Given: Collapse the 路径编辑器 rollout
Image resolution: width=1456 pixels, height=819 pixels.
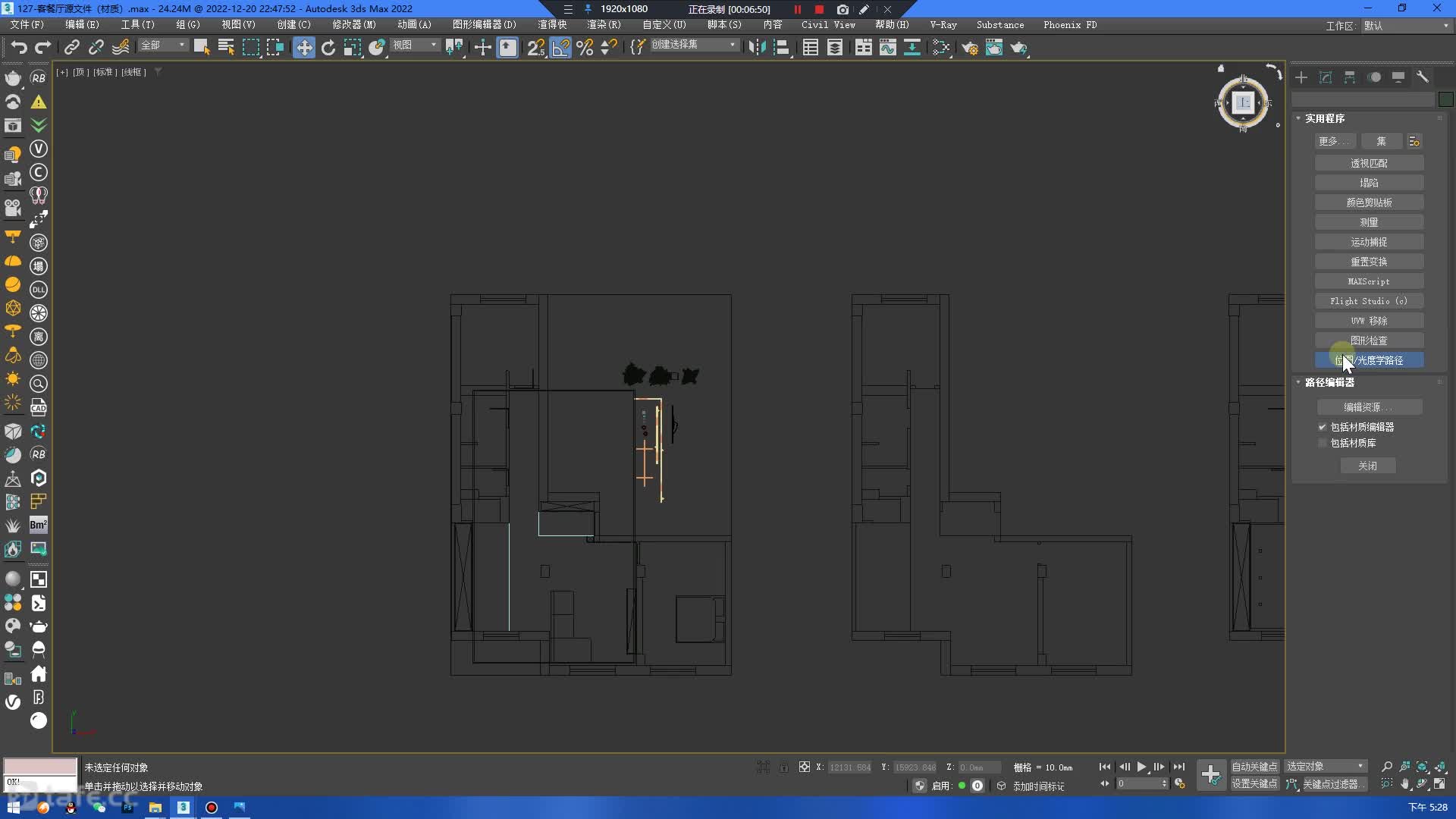Looking at the screenshot, I should [x=1329, y=382].
